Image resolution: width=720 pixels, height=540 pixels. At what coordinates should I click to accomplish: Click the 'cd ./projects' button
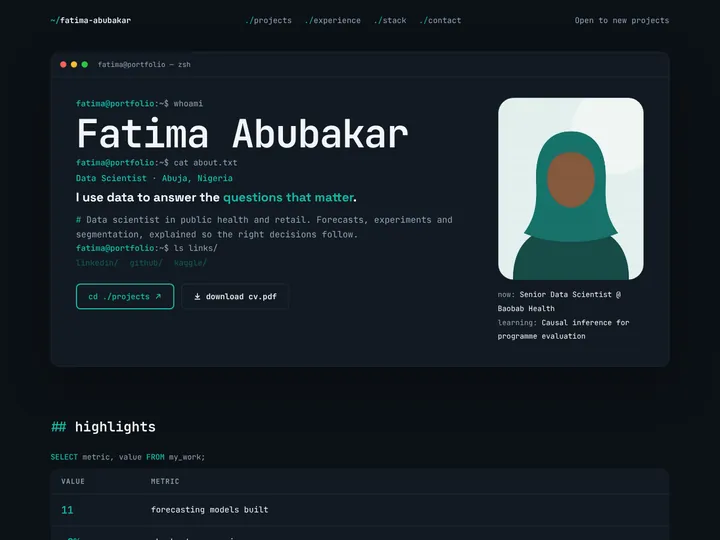click(125, 296)
